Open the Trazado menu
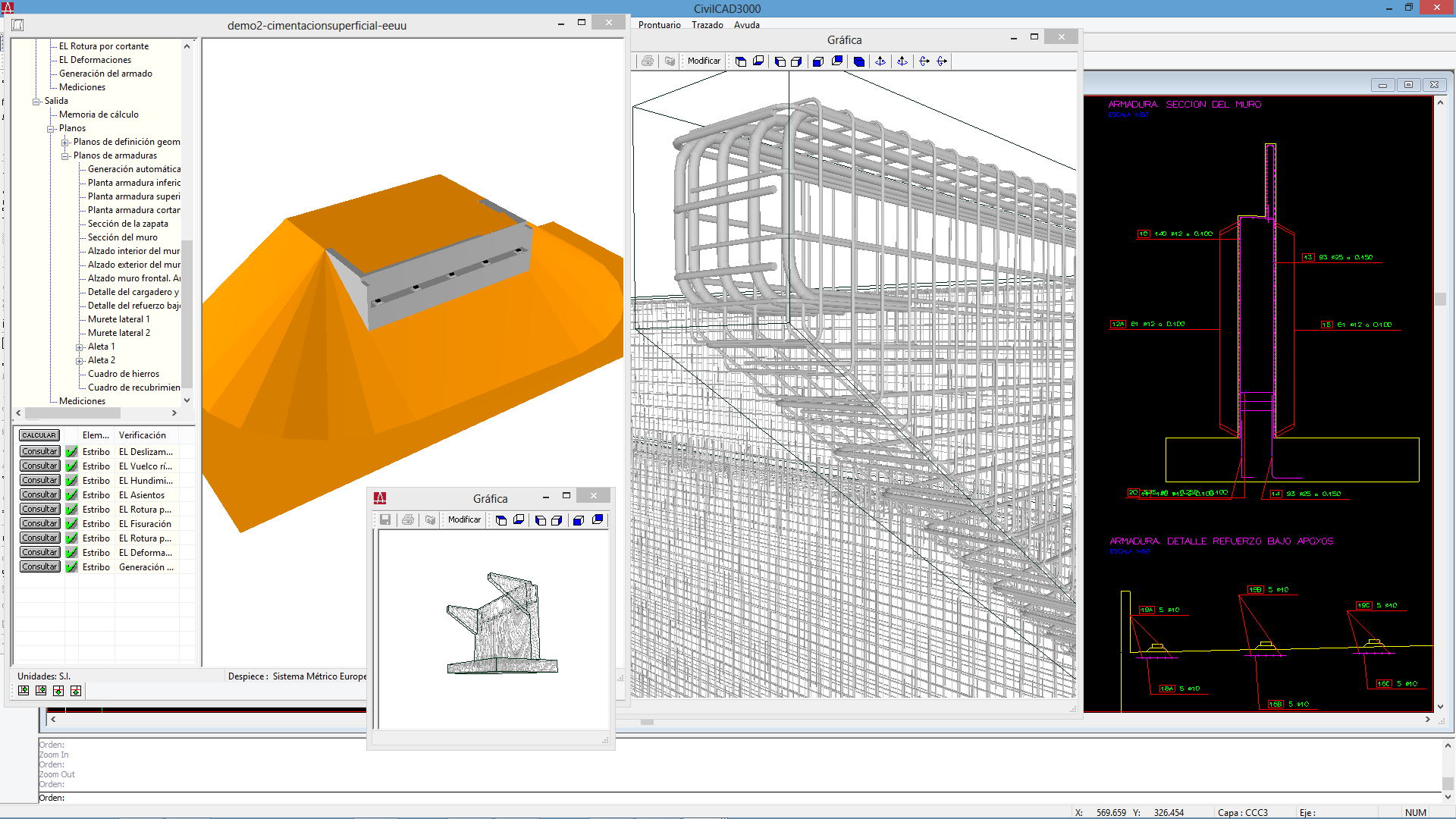This screenshot has height=819, width=1456. coord(707,25)
